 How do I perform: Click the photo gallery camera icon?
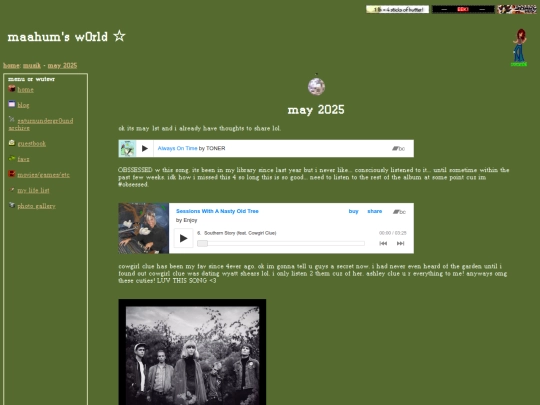12,205
